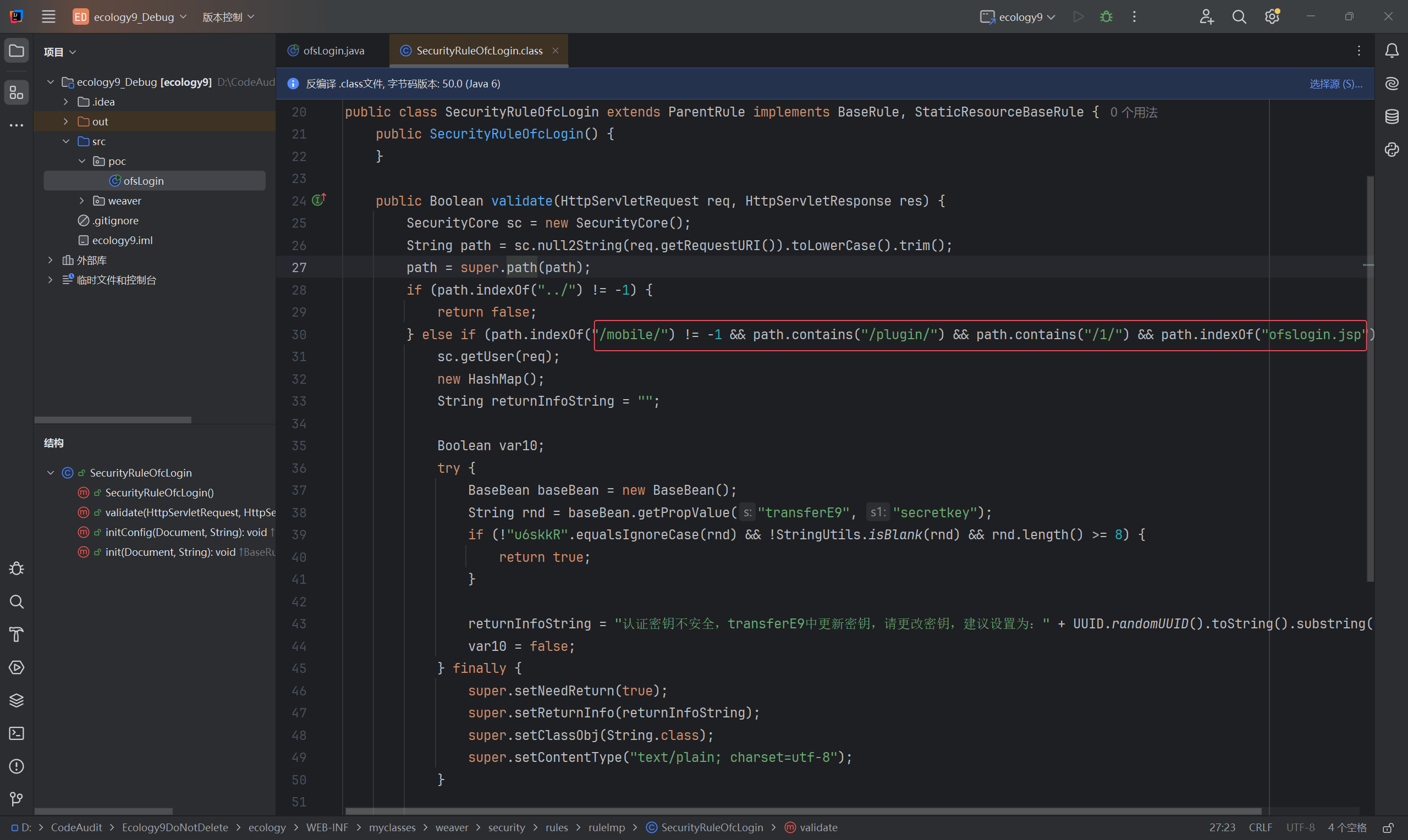
Task: Open the Python console icon on right sidebar
Action: click(x=1391, y=150)
